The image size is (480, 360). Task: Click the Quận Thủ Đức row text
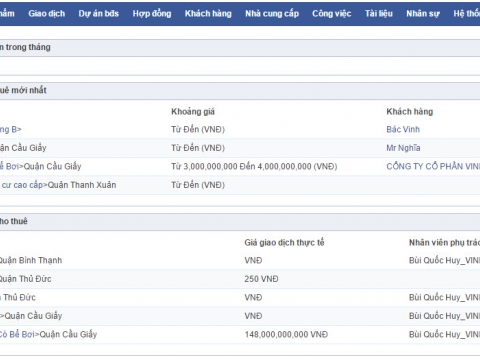coord(25,279)
